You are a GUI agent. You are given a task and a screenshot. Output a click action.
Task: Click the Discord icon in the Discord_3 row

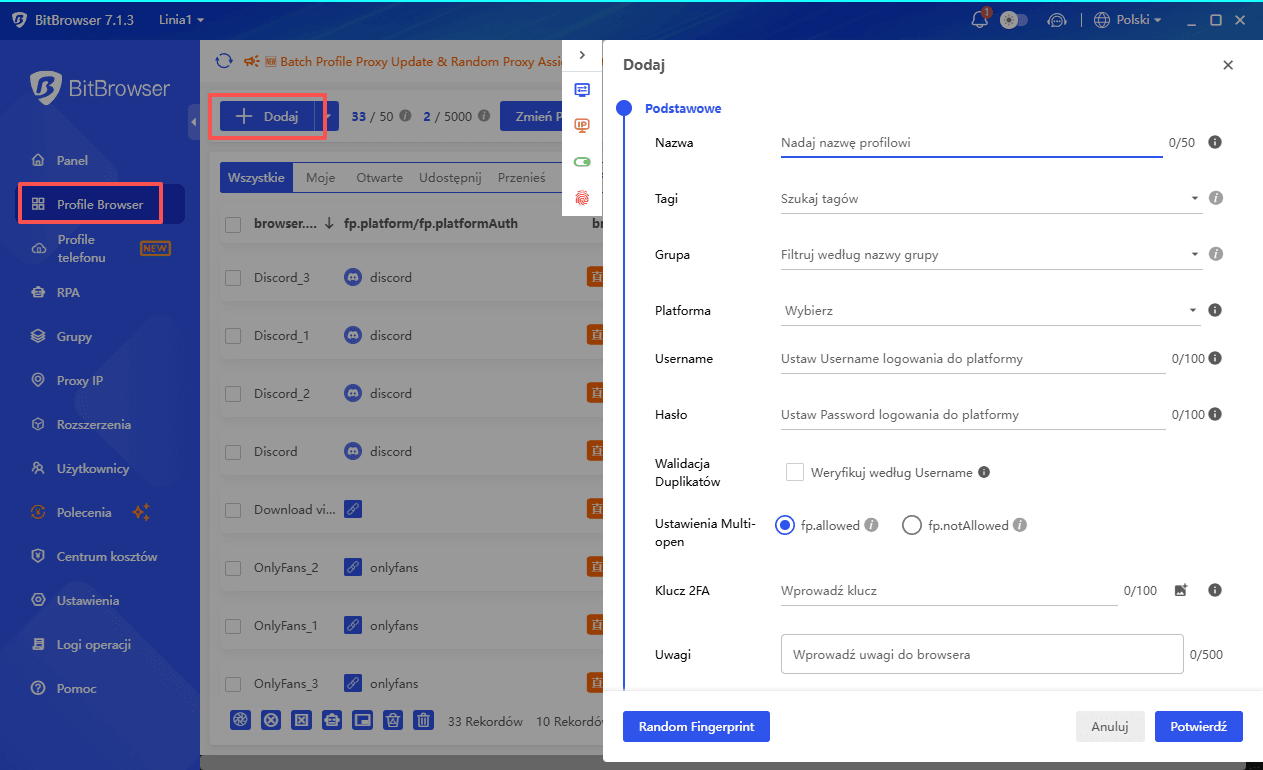point(352,277)
